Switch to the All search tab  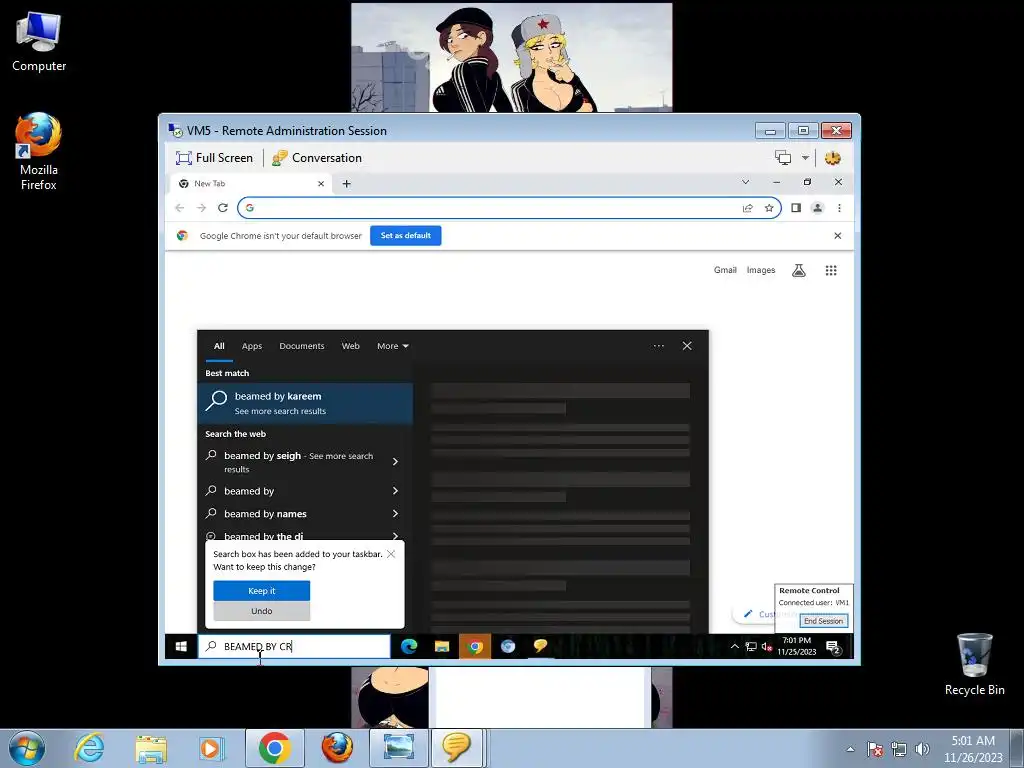tap(219, 346)
